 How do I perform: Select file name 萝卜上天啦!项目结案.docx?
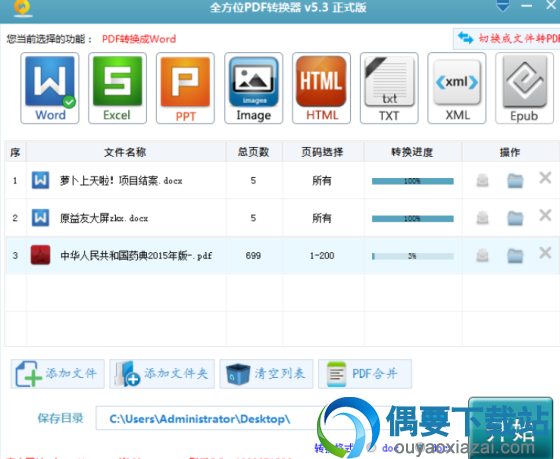[121, 181]
